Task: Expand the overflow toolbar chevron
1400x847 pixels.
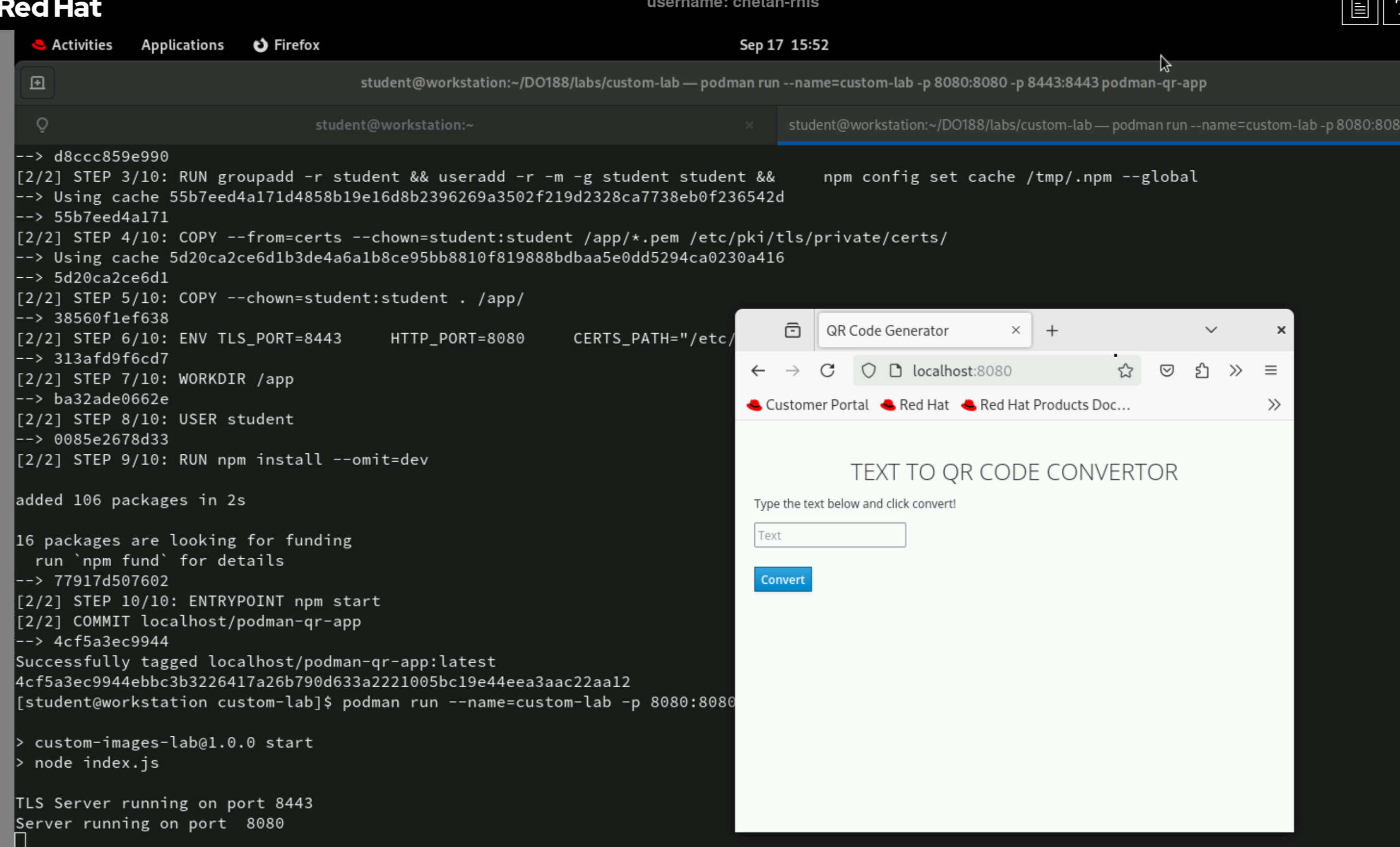Action: click(x=1236, y=371)
